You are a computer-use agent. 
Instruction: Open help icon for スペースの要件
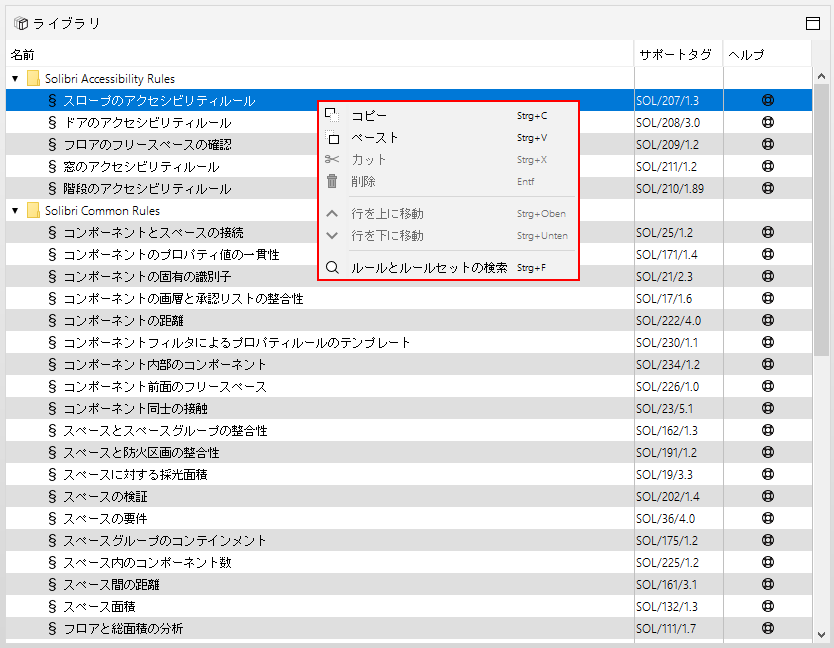[768, 518]
